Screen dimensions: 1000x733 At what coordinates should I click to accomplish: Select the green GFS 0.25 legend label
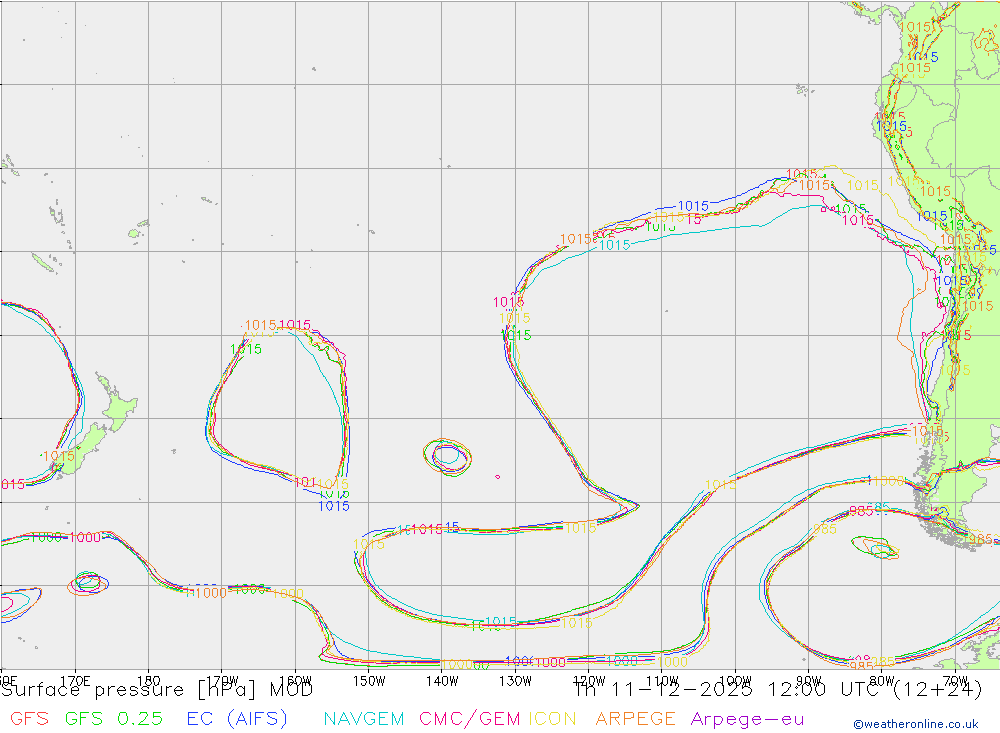[x=114, y=719]
